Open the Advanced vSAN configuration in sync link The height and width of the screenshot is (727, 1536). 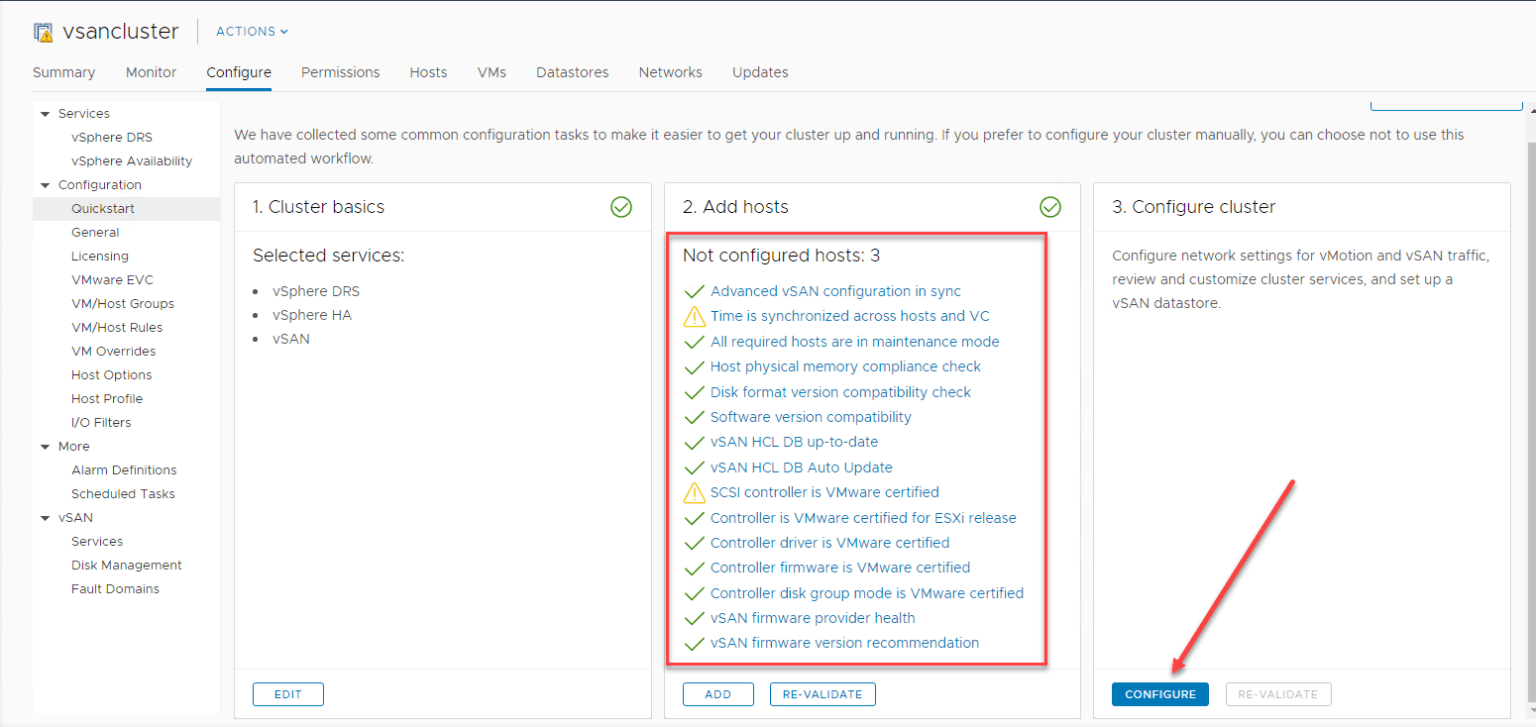(x=835, y=290)
